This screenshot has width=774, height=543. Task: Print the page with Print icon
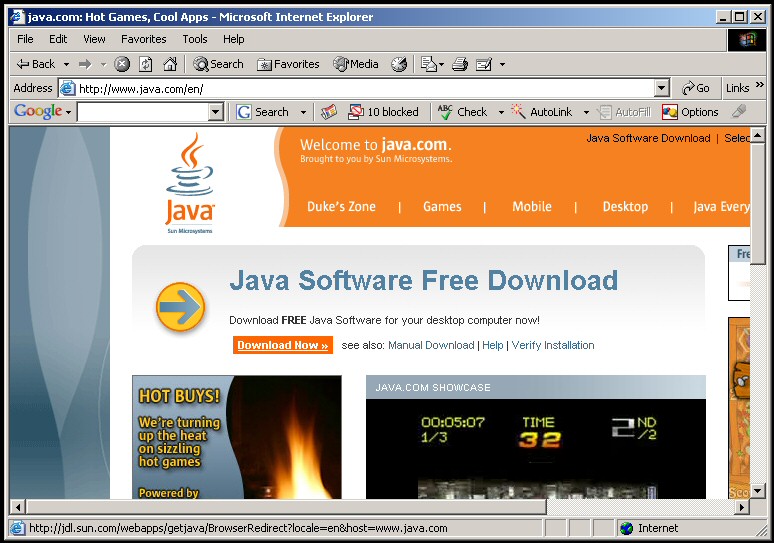pyautogui.click(x=460, y=64)
